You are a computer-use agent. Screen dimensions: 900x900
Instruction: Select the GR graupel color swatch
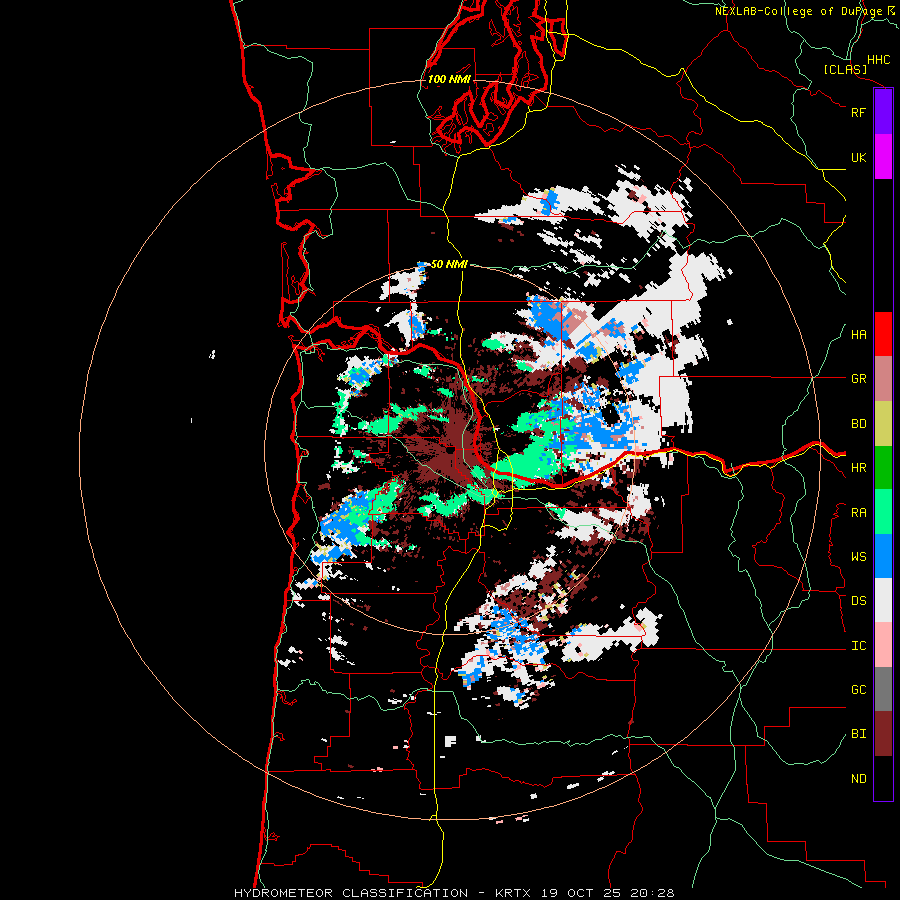coord(883,379)
